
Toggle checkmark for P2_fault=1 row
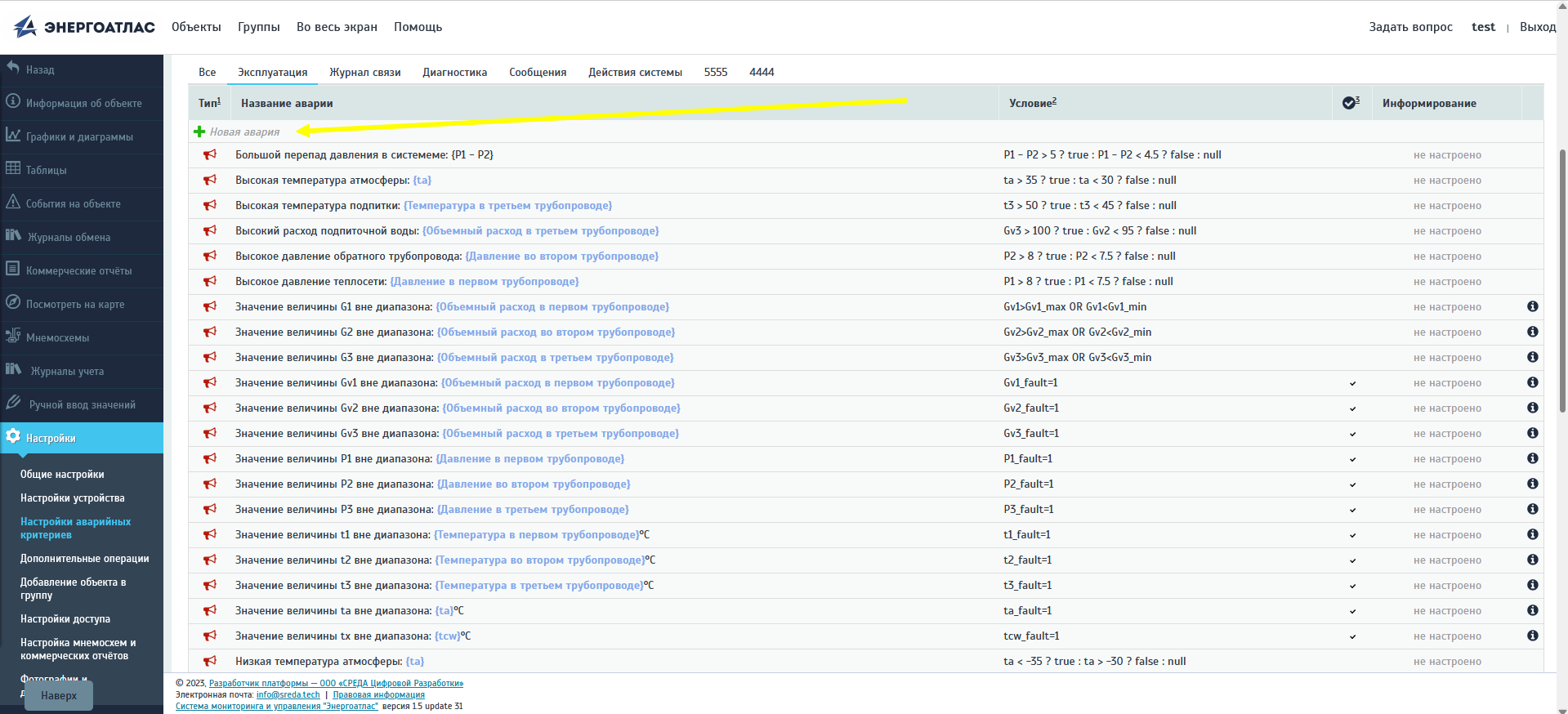pos(1352,484)
